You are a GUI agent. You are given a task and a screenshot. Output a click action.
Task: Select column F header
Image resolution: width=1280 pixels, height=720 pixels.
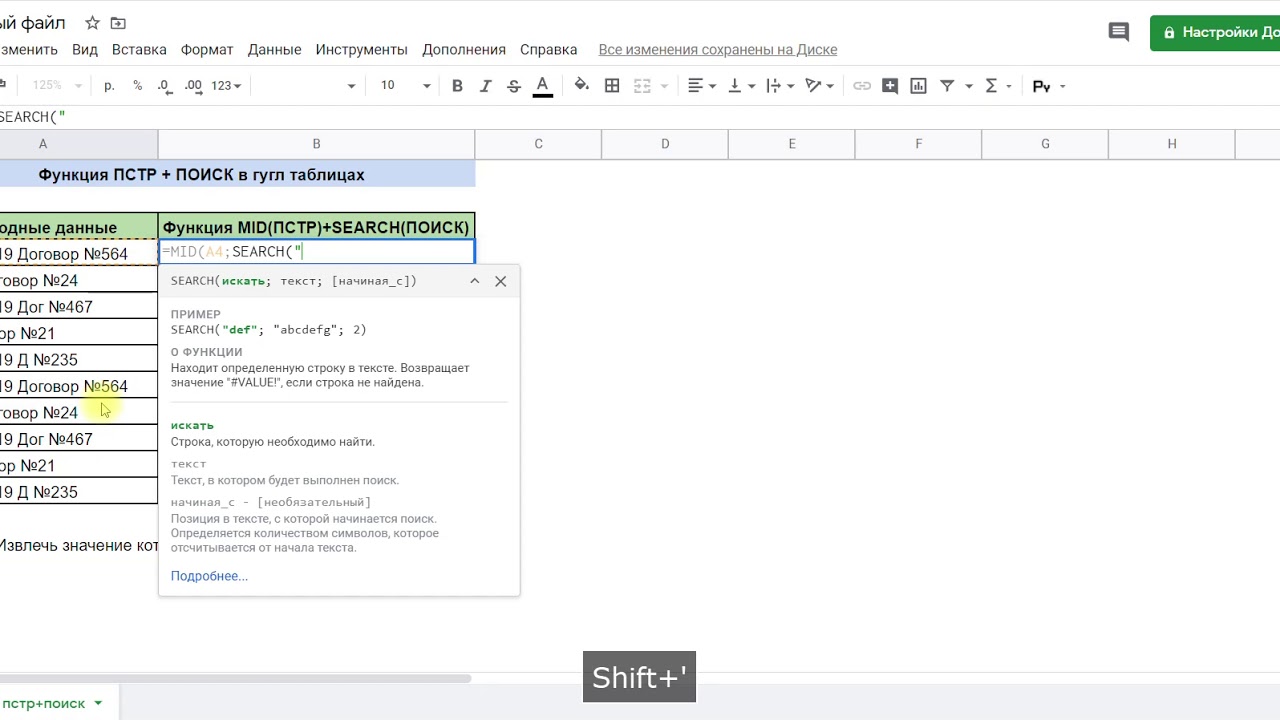click(x=918, y=144)
